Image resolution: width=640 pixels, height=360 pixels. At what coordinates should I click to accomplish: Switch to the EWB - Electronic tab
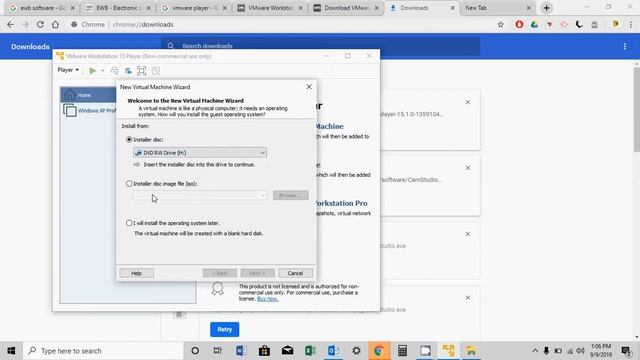[x=118, y=8]
